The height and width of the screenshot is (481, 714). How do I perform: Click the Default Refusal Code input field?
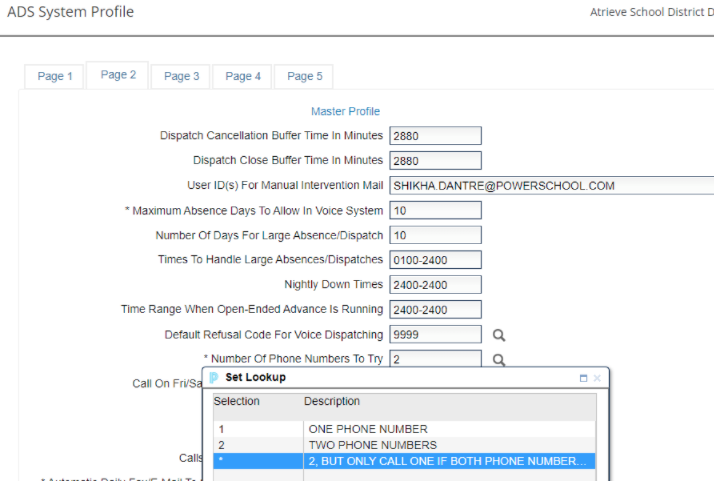(435, 335)
